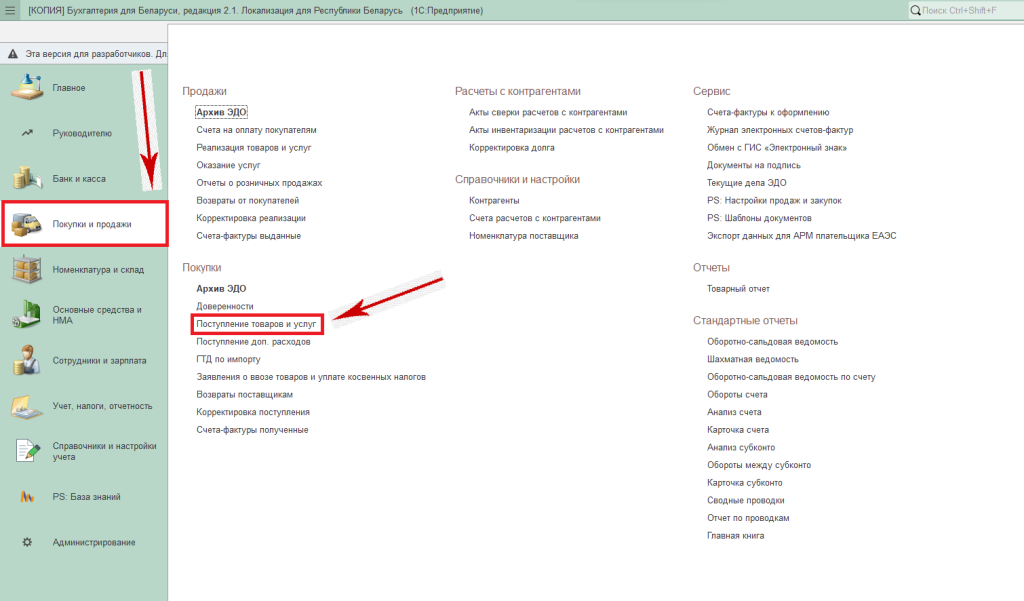This screenshot has width=1024, height=601.
Task: Open Учет, налоги, отчетность section
Action: [102, 406]
